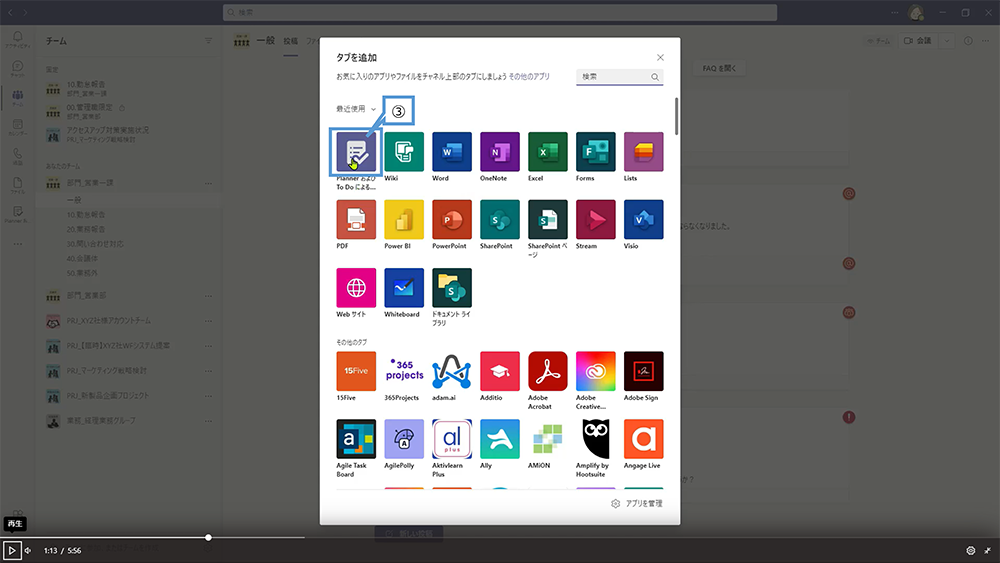Screen dimensions: 1000x563
Task: Open more options for PRJ_マーケティング戦略検討
Action: (x=208, y=371)
